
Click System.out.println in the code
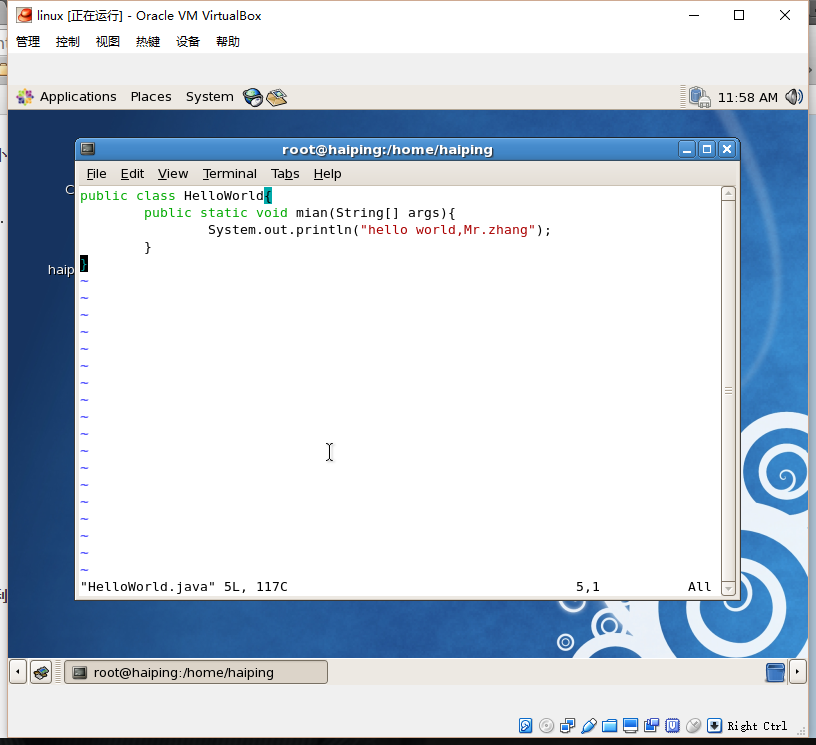[280, 230]
